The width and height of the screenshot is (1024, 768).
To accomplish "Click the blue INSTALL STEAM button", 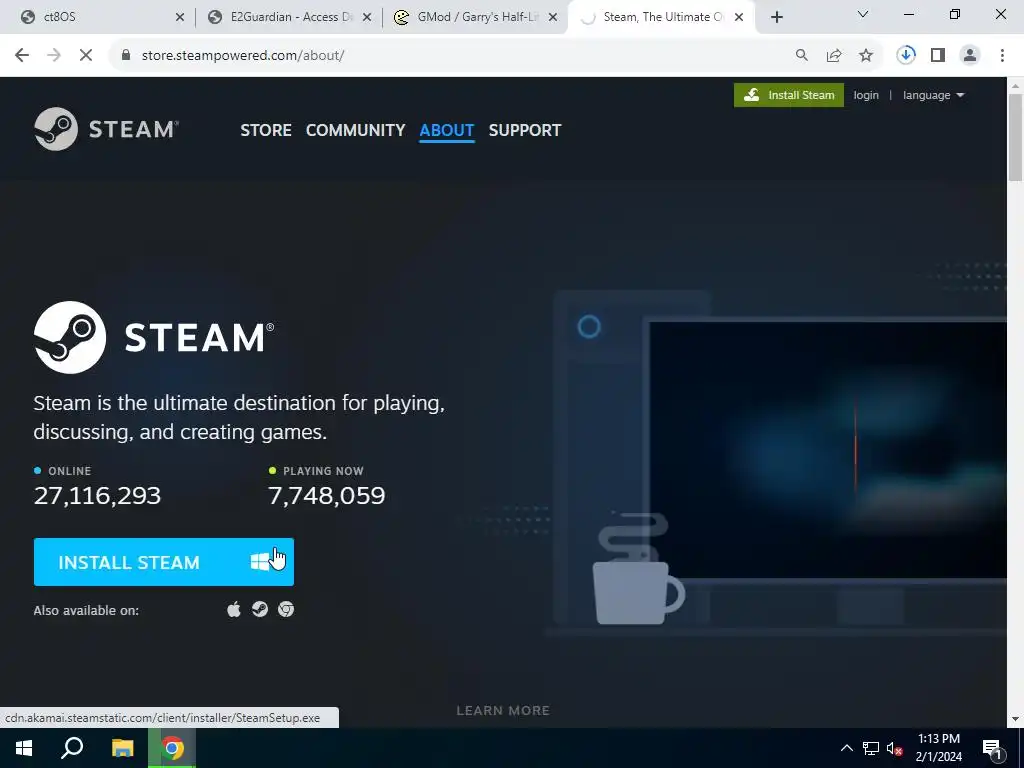I will click(164, 562).
